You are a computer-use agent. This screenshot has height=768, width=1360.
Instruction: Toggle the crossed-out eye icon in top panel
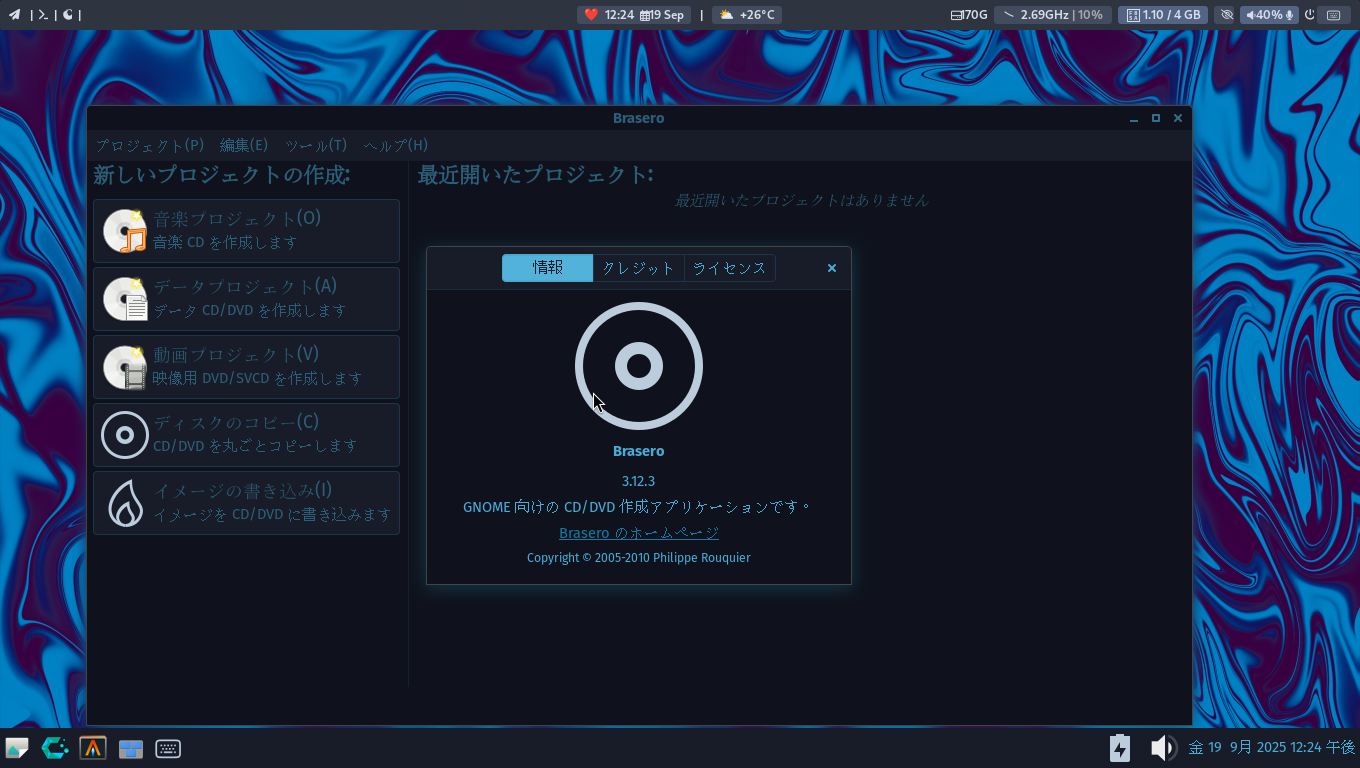coord(1227,15)
